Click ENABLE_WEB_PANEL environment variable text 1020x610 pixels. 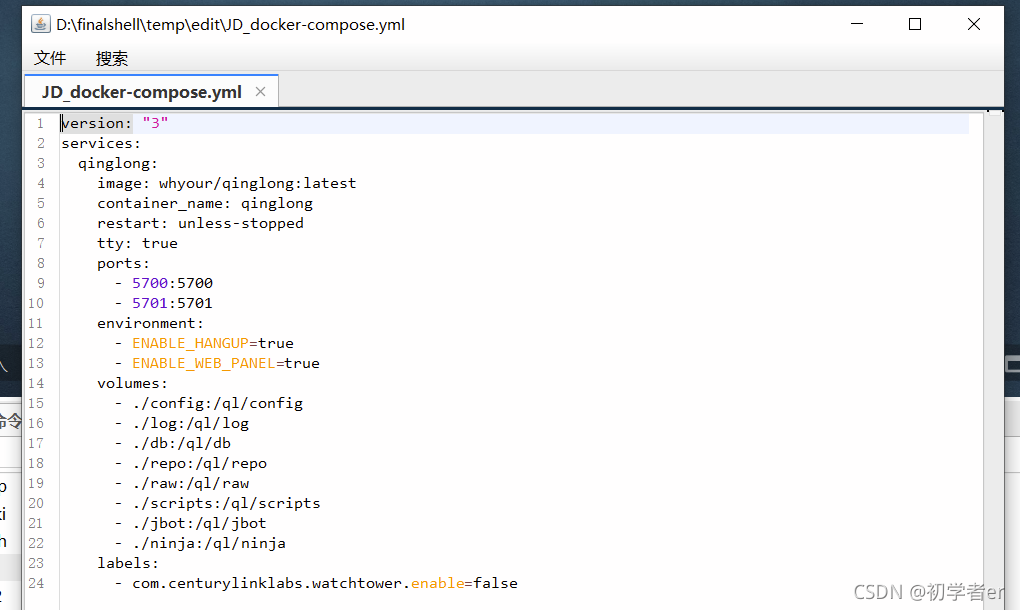click(204, 364)
